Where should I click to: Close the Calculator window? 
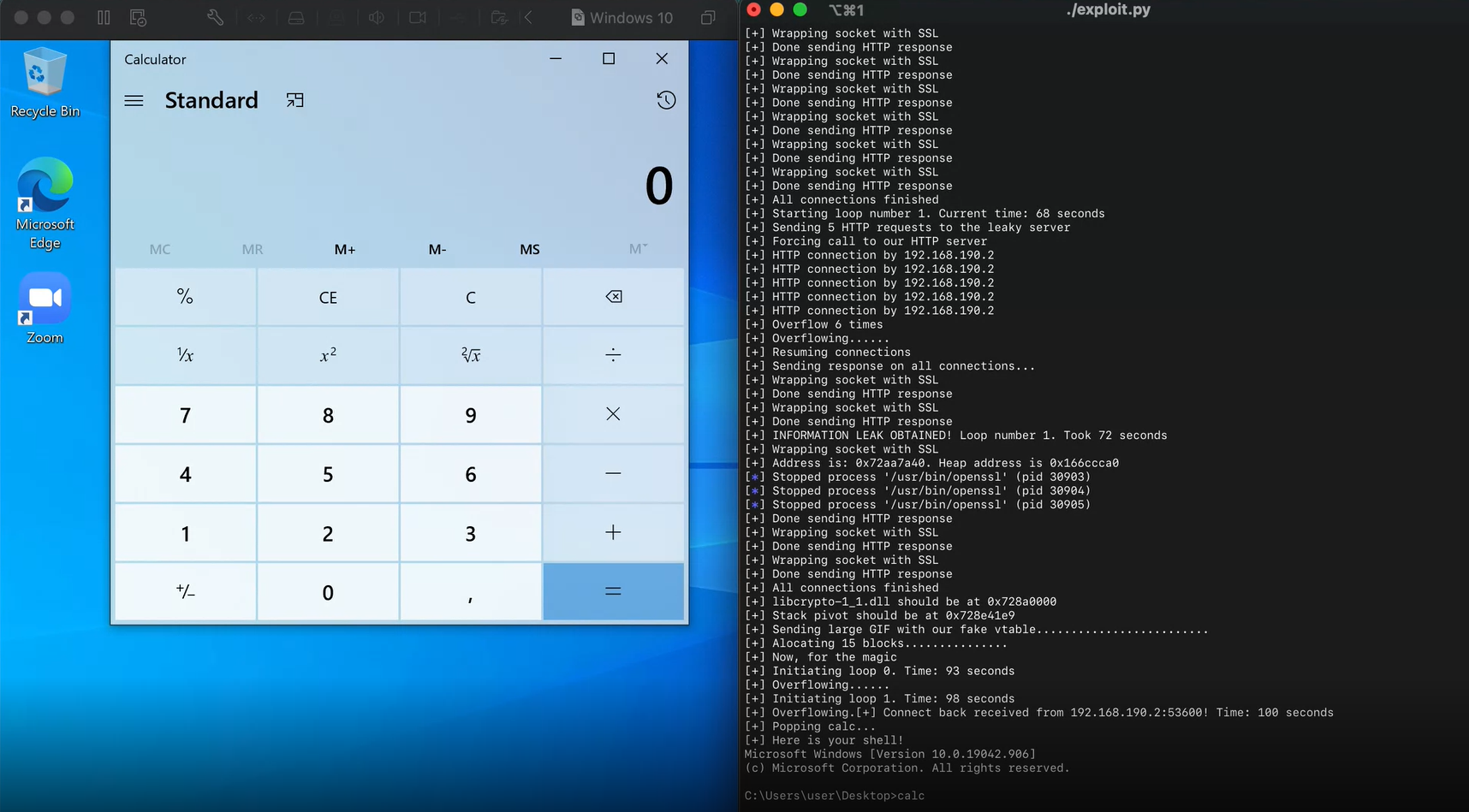click(x=662, y=58)
